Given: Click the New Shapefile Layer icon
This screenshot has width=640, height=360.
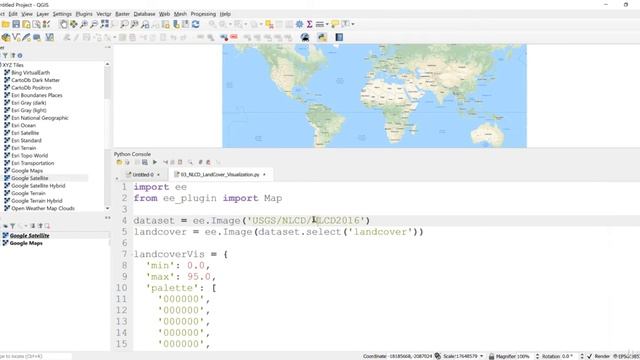Looking at the screenshot, I should click(x=16, y=38).
